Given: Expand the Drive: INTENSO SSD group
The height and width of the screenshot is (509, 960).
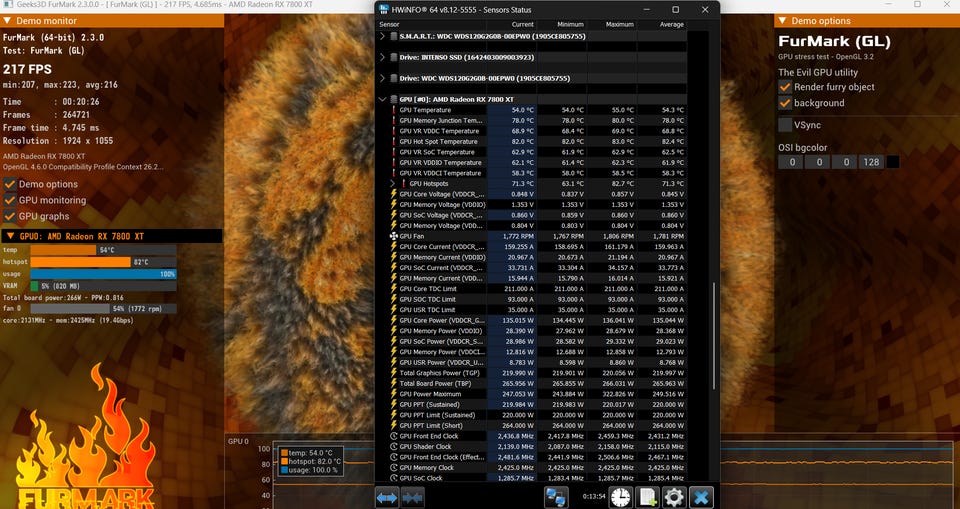Looking at the screenshot, I should [x=383, y=57].
